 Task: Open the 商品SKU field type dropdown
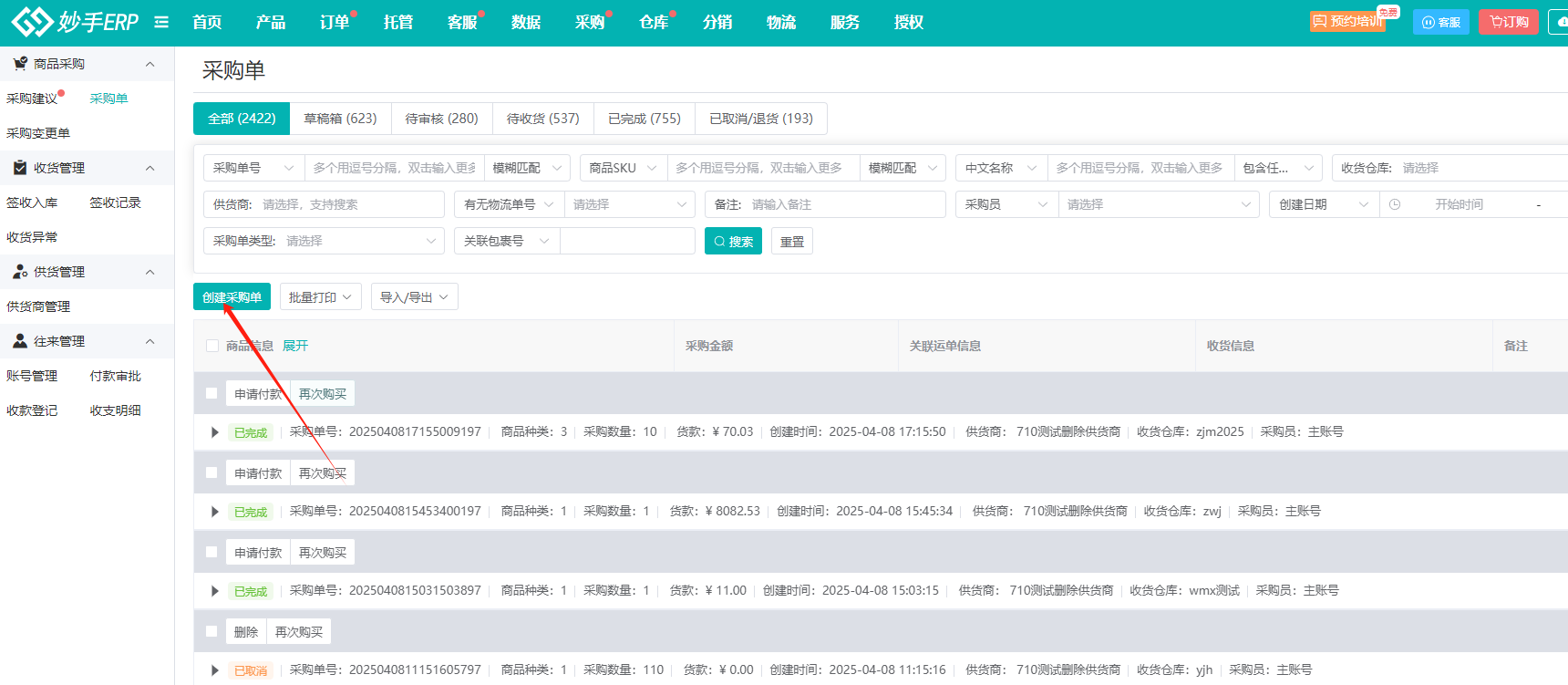tap(624, 168)
